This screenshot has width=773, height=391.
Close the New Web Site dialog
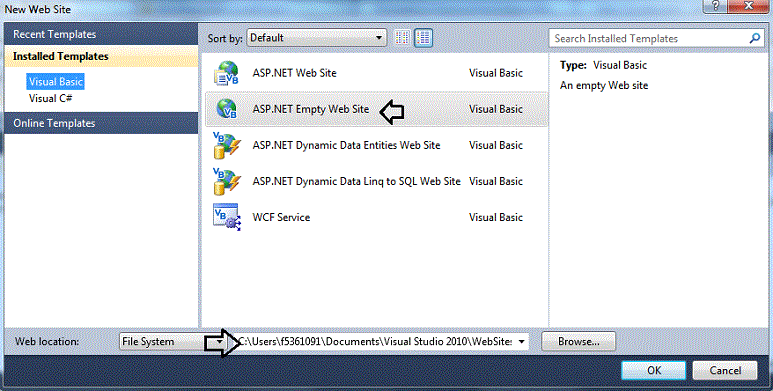(748, 6)
